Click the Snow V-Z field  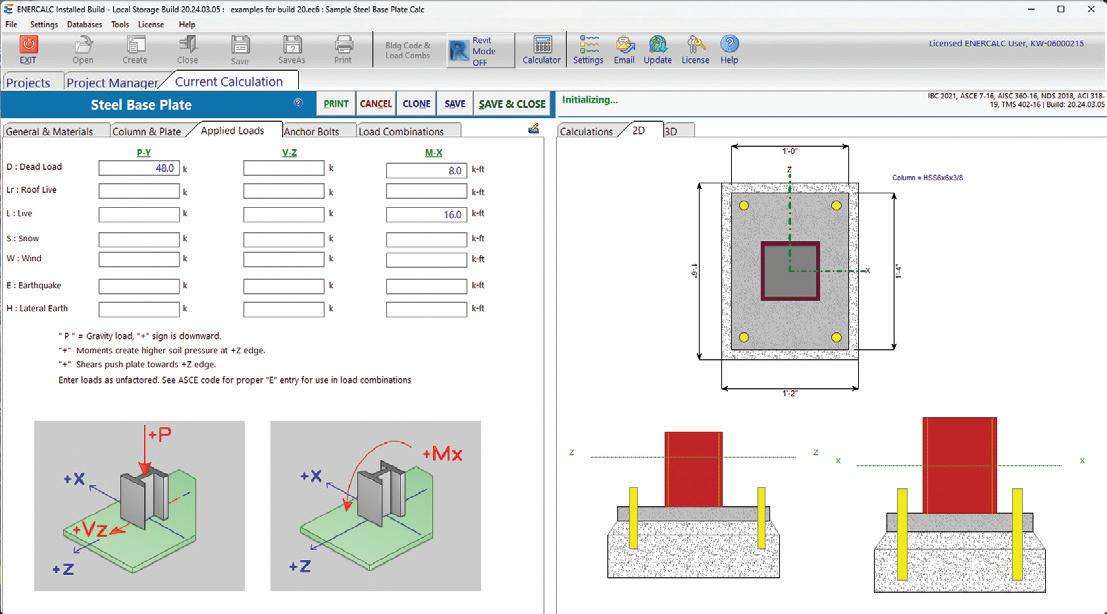coord(284,239)
